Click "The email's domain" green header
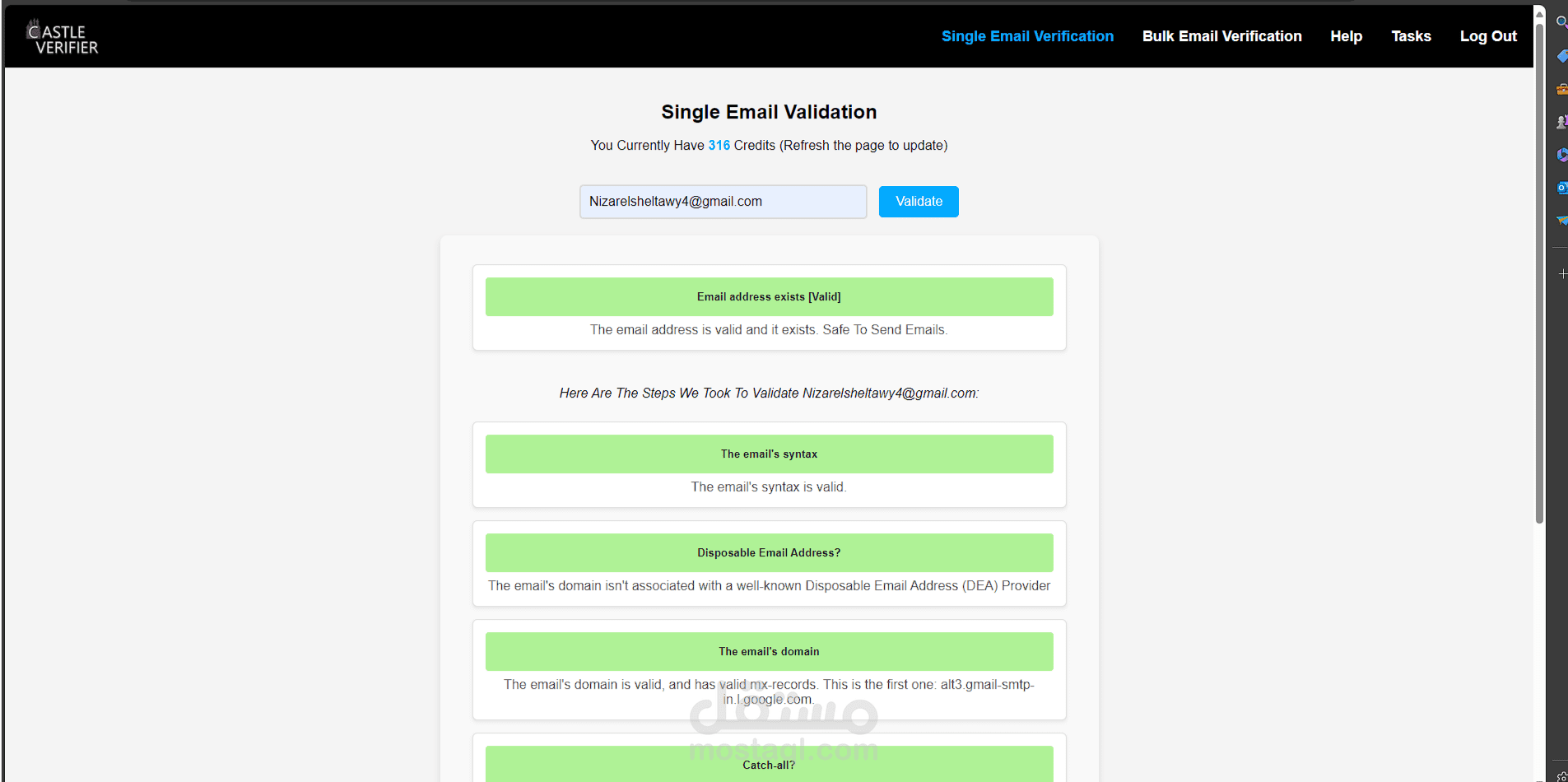This screenshot has width=1568, height=782. pos(769,652)
